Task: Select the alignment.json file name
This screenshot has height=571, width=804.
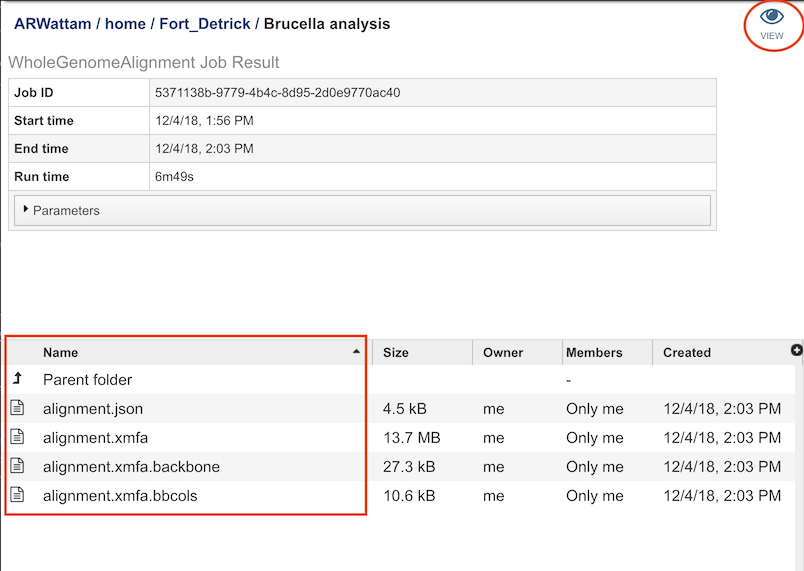Action: pyautogui.click(x=93, y=409)
